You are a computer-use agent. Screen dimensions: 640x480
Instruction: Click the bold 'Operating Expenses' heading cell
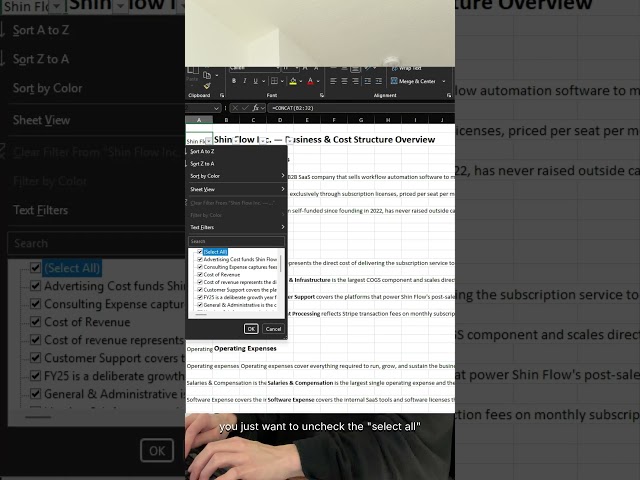(245, 349)
